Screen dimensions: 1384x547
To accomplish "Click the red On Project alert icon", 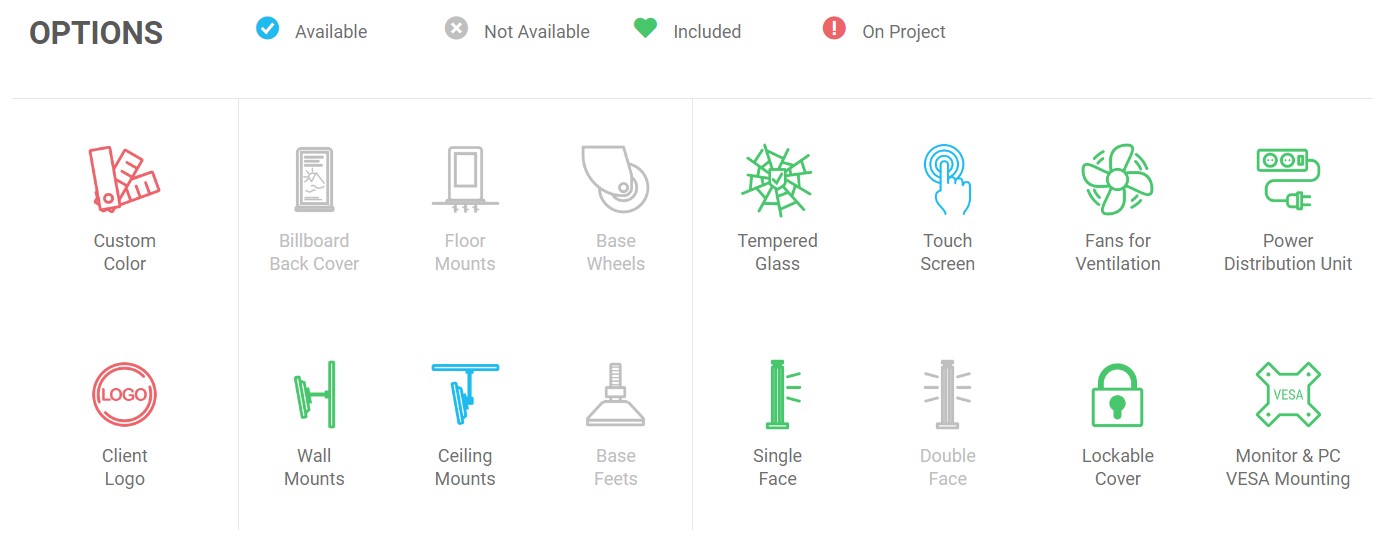I will (x=834, y=28).
